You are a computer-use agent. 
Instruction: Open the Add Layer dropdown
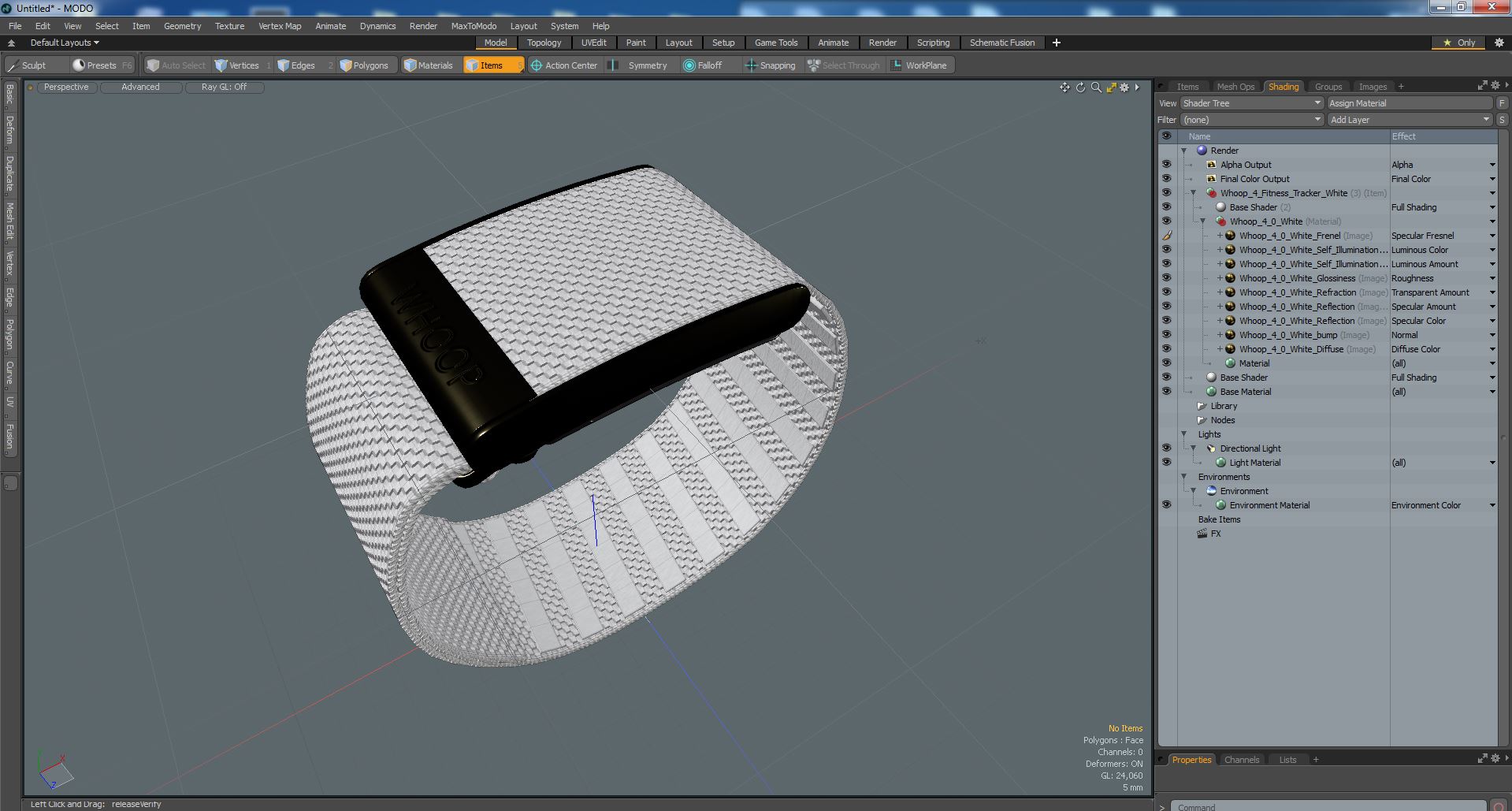1410,120
